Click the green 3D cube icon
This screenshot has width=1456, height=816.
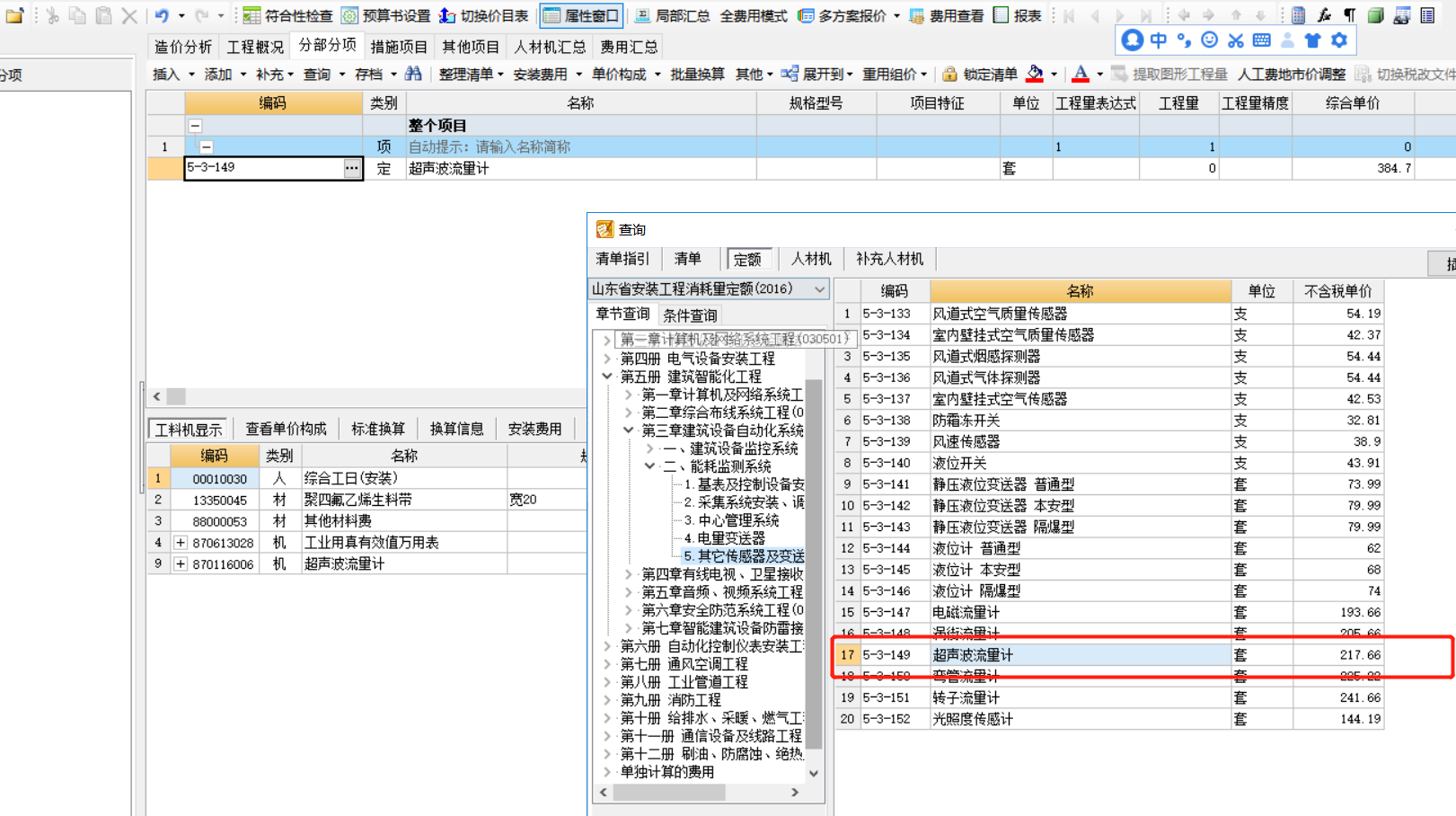pyautogui.click(x=1375, y=15)
